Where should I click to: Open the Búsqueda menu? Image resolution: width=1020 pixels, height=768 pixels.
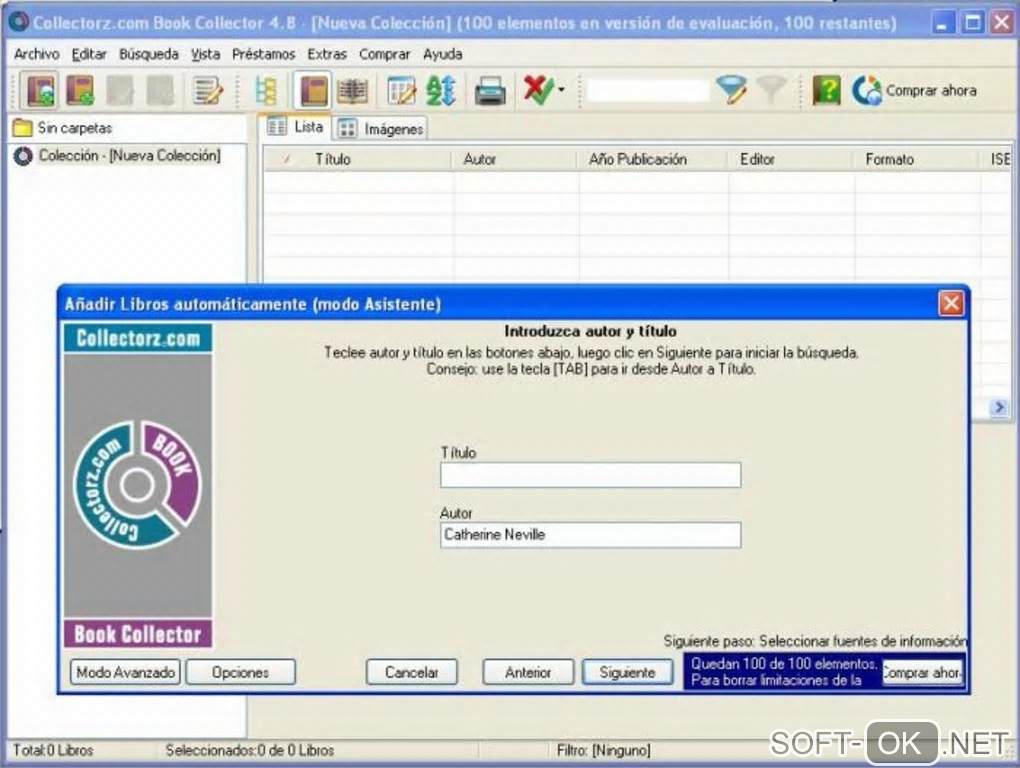148,54
